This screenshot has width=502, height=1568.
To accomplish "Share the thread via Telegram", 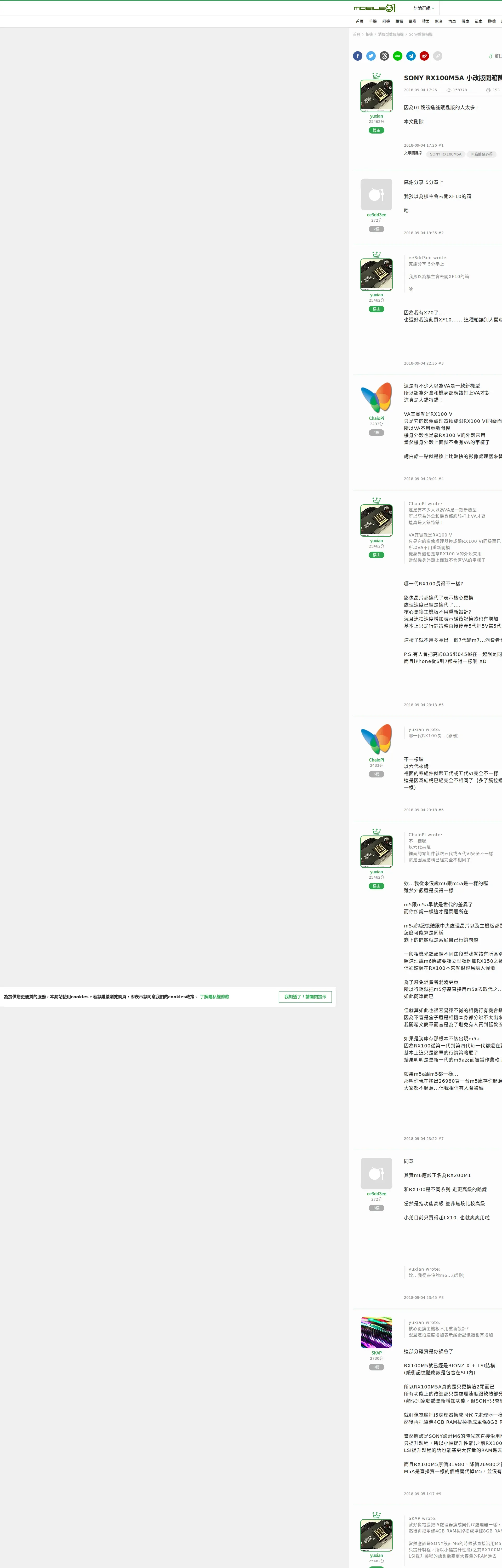I will pos(411,56).
